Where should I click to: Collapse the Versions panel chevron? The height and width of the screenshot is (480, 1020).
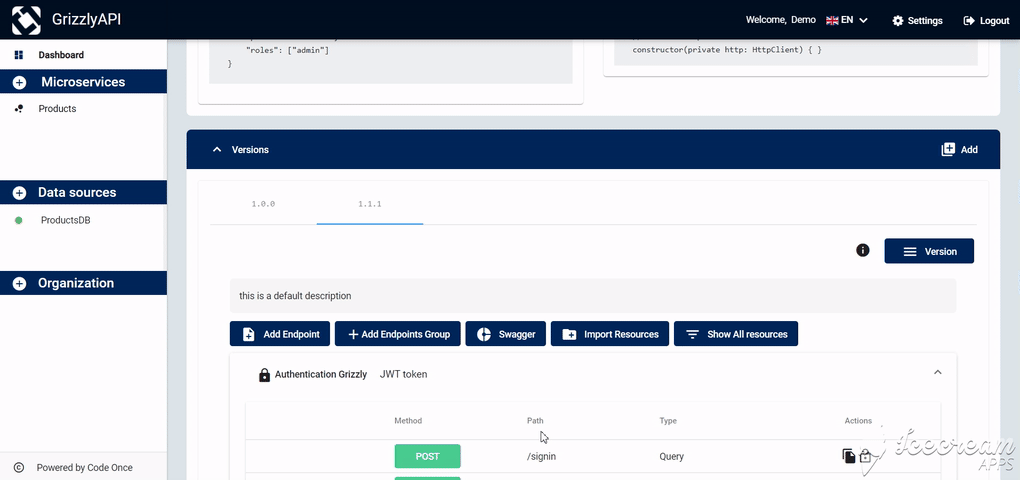217,150
